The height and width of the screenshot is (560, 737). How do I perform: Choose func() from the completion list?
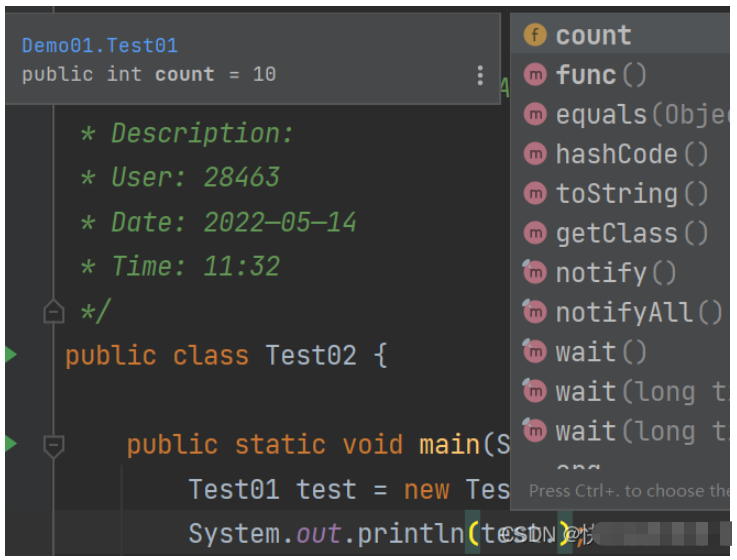tap(620, 75)
